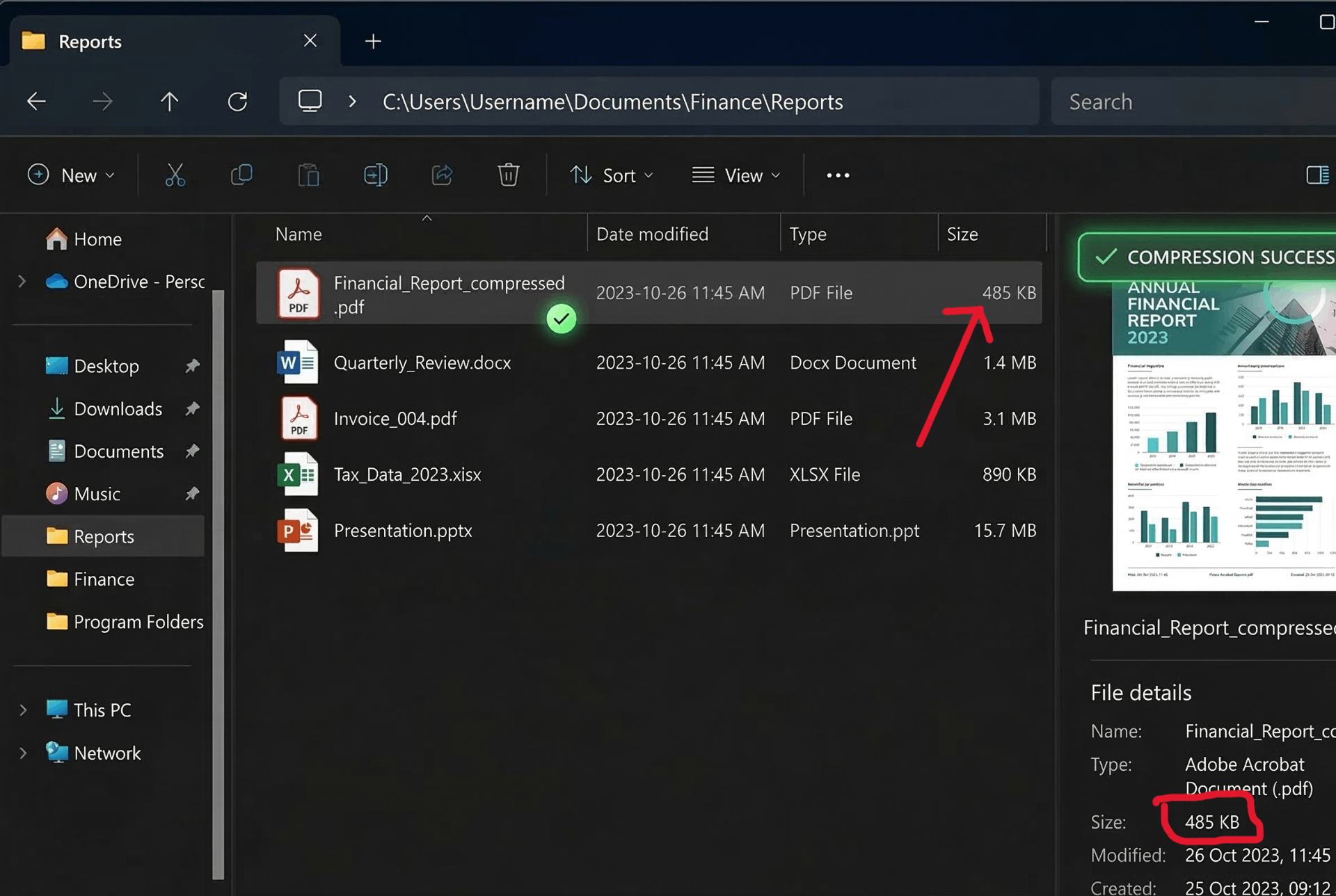Unpin Desktop from Quick Access
Screen dimensions: 1336x896
[193, 365]
